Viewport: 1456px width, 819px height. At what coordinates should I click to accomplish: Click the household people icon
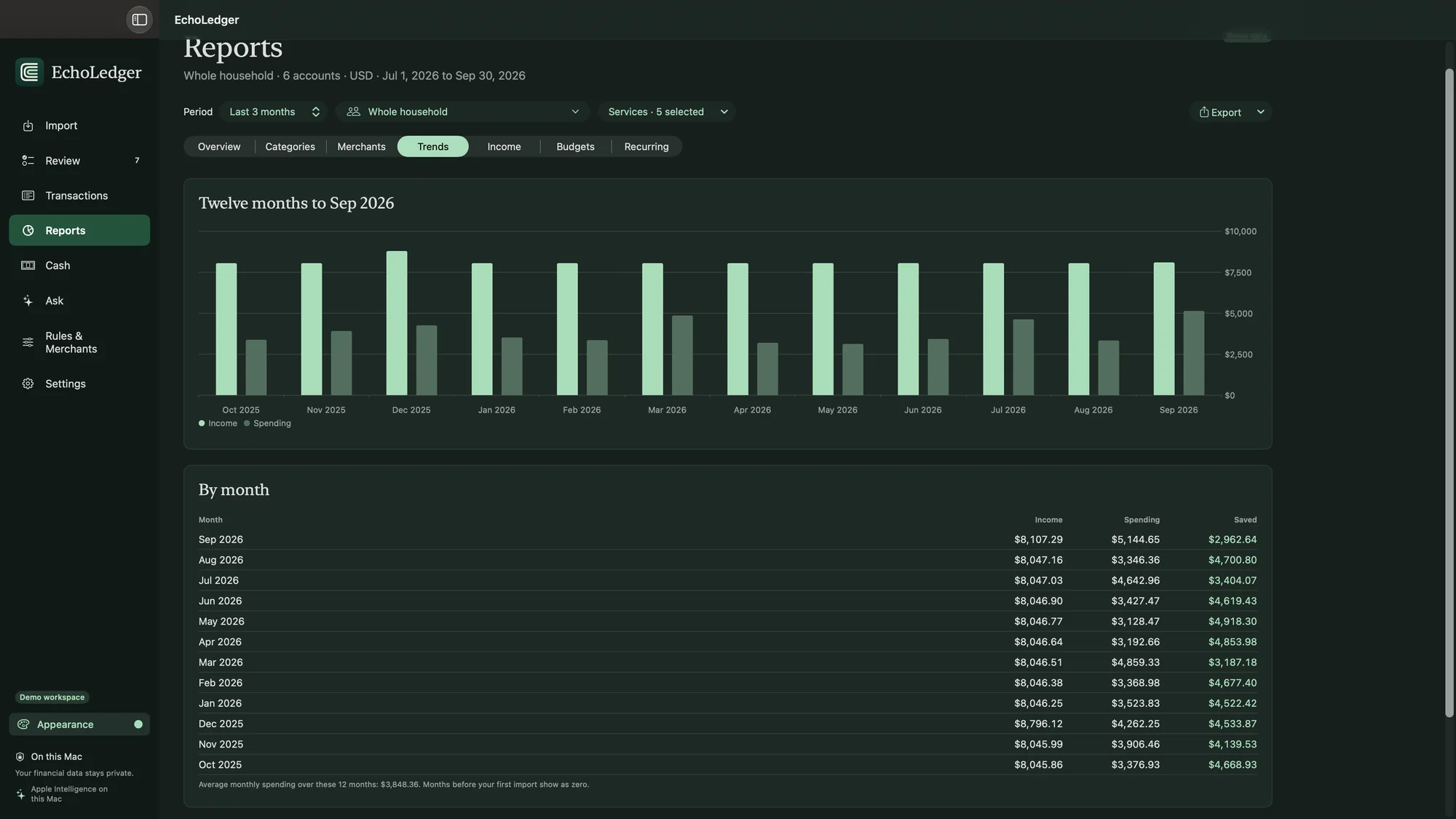(353, 111)
